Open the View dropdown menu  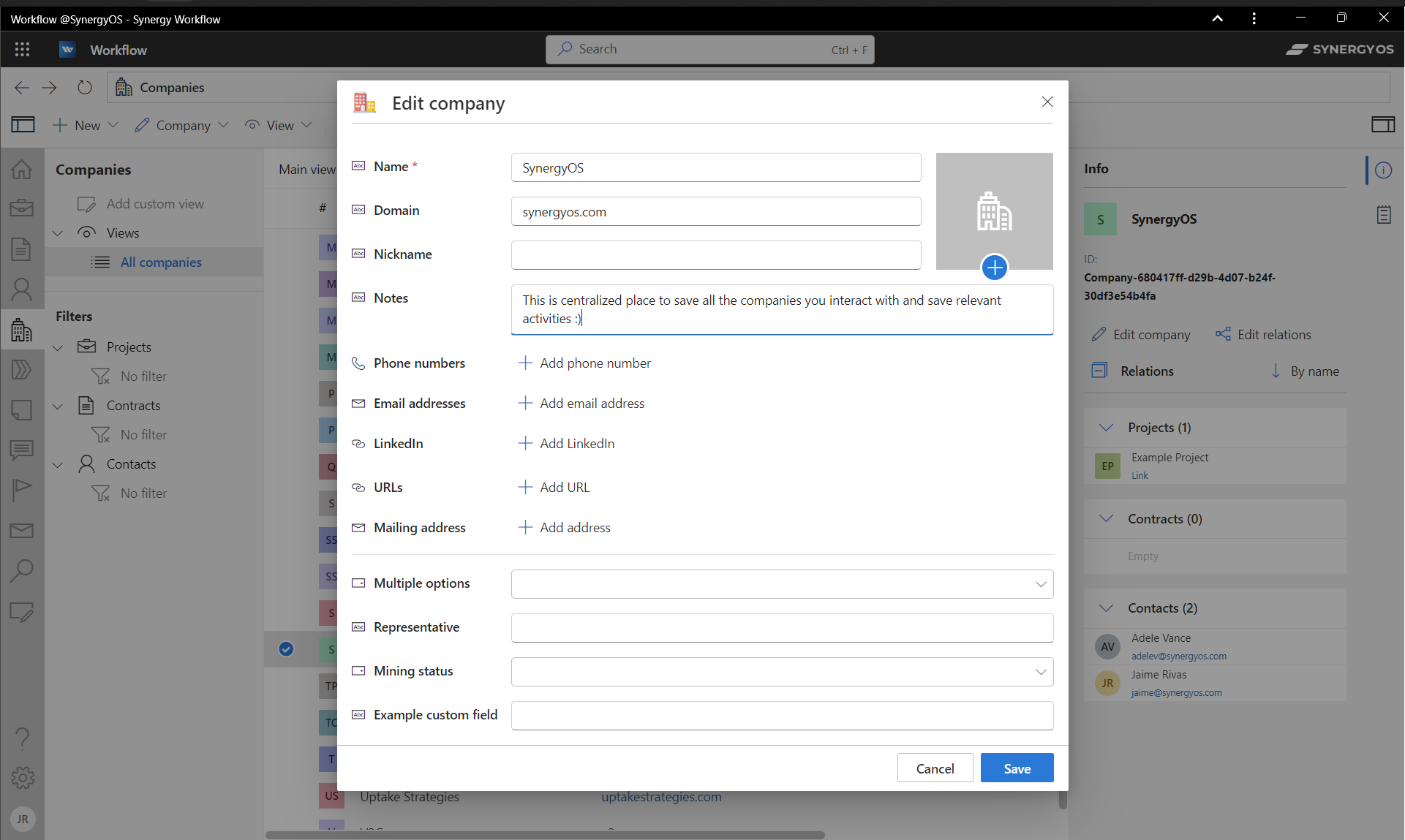(279, 125)
